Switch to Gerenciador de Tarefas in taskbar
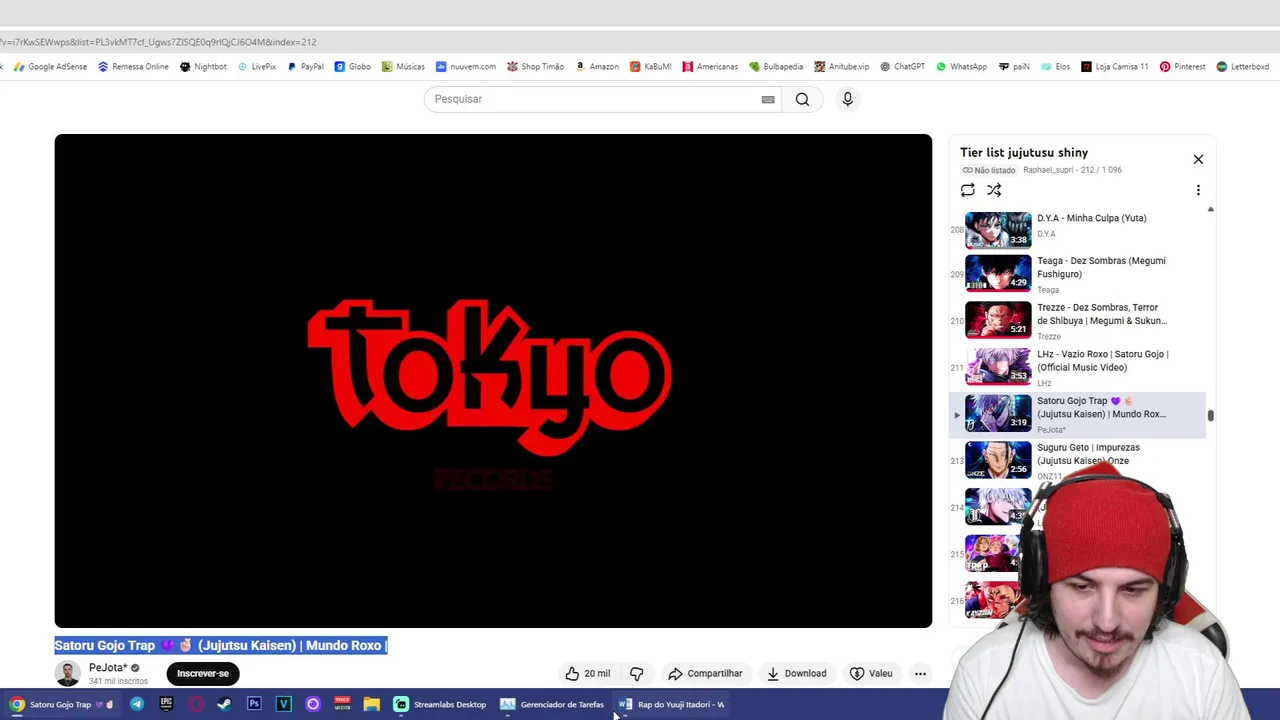The height and width of the screenshot is (720, 1280). click(552, 704)
